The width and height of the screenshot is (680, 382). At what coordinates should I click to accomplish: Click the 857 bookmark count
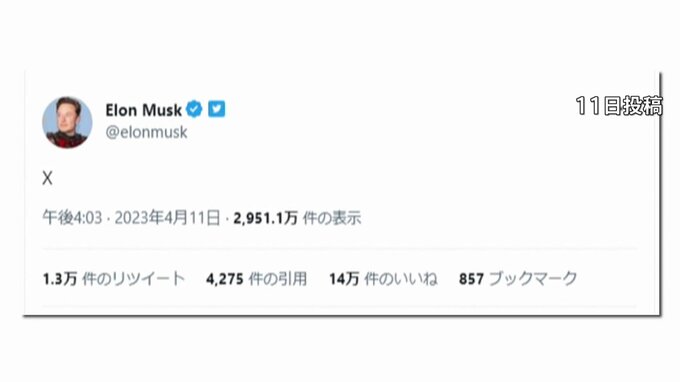click(x=471, y=279)
